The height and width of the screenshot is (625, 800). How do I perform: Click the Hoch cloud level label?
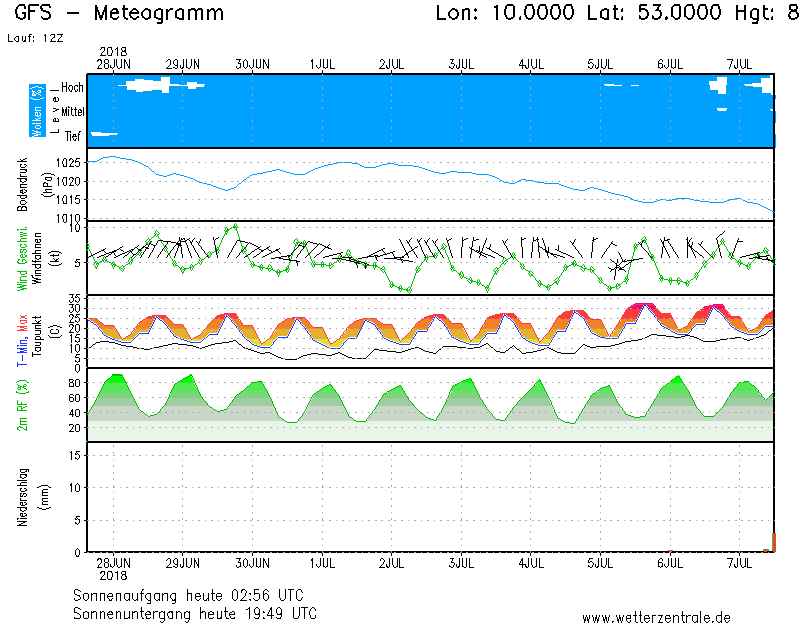point(72,88)
